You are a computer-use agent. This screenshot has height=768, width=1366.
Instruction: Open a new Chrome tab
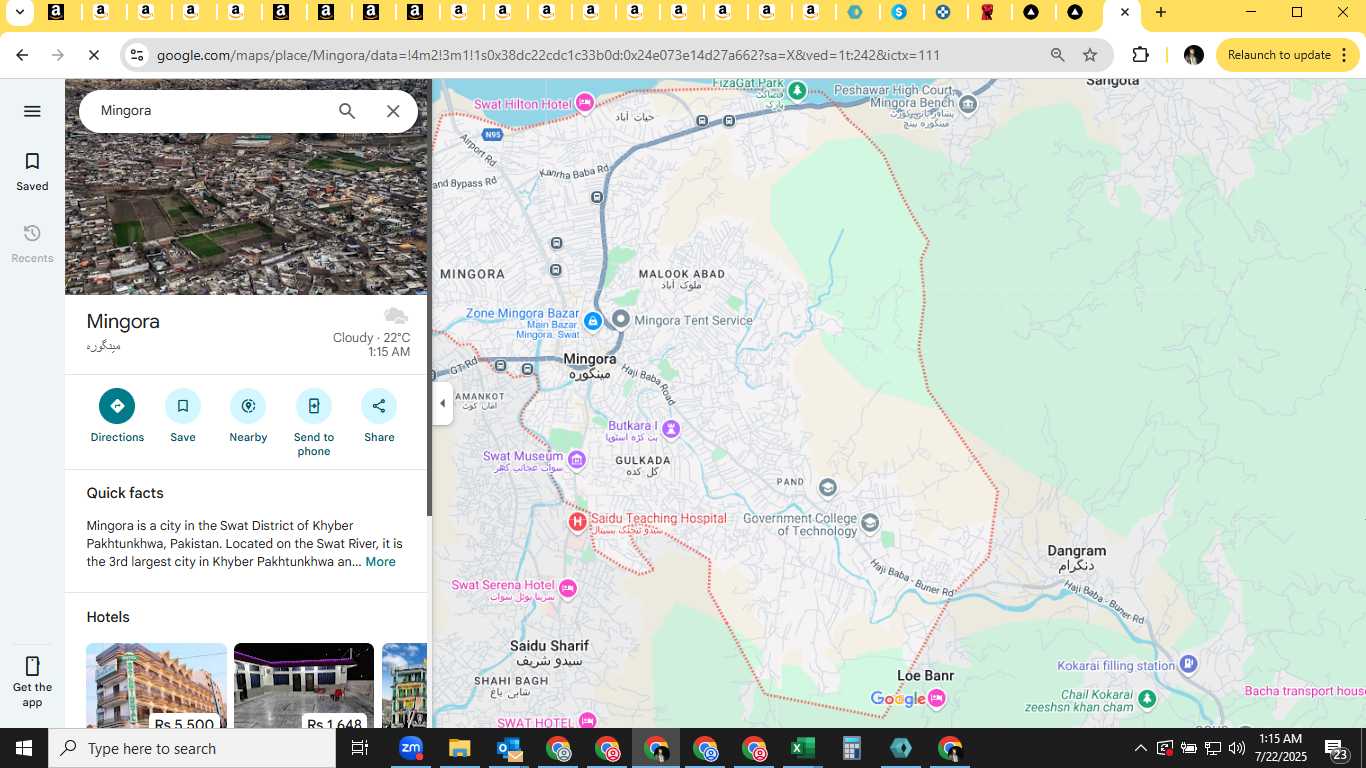click(1160, 13)
